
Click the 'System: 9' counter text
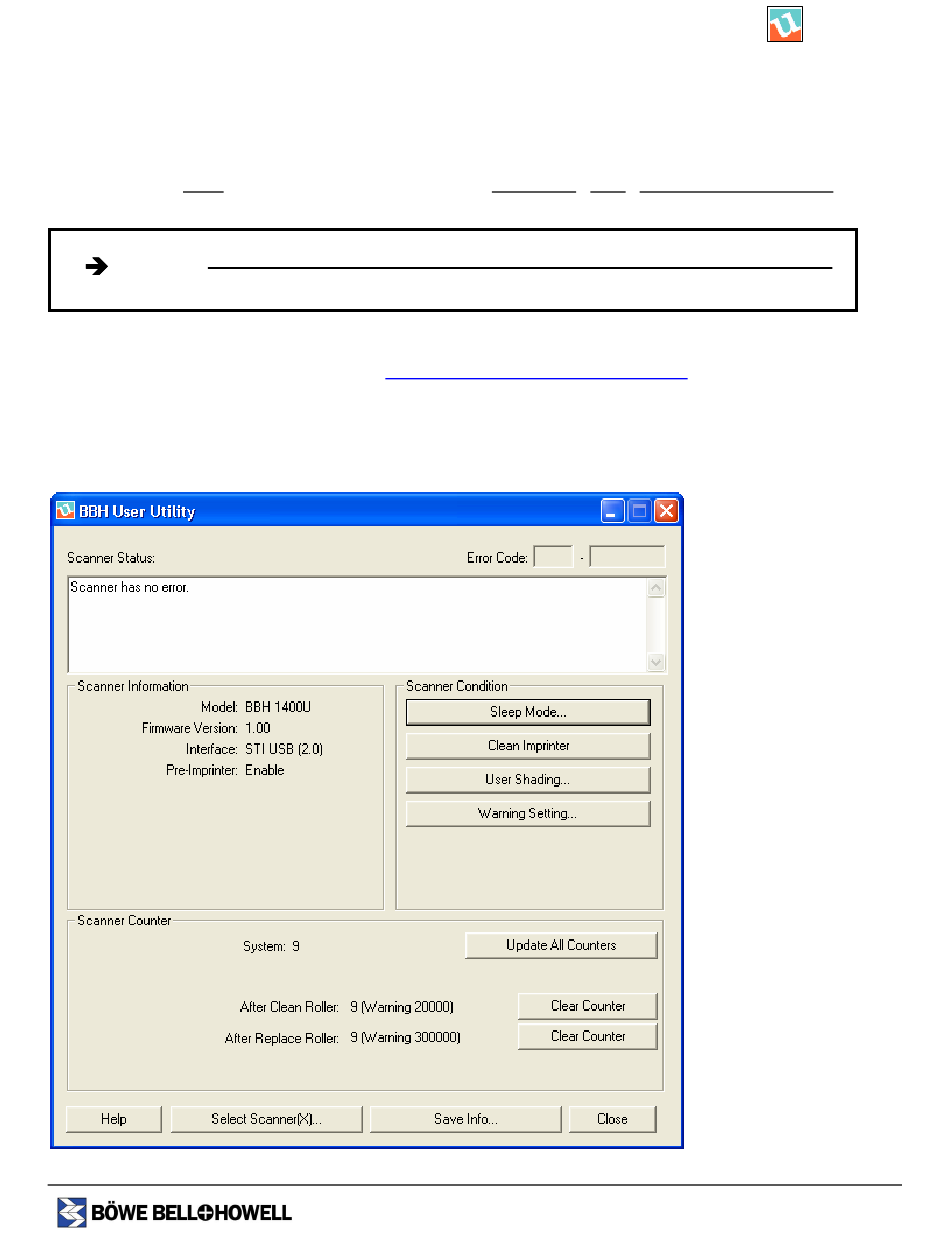click(272, 946)
